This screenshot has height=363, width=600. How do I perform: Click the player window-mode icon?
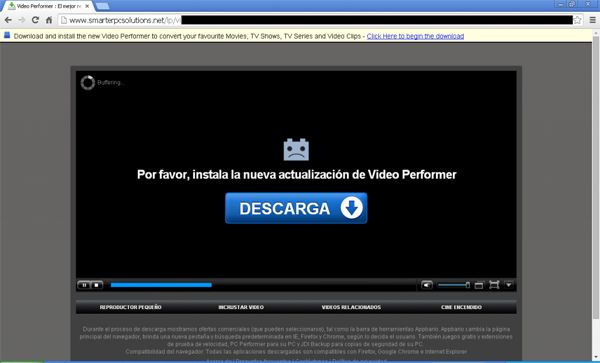click(x=479, y=285)
